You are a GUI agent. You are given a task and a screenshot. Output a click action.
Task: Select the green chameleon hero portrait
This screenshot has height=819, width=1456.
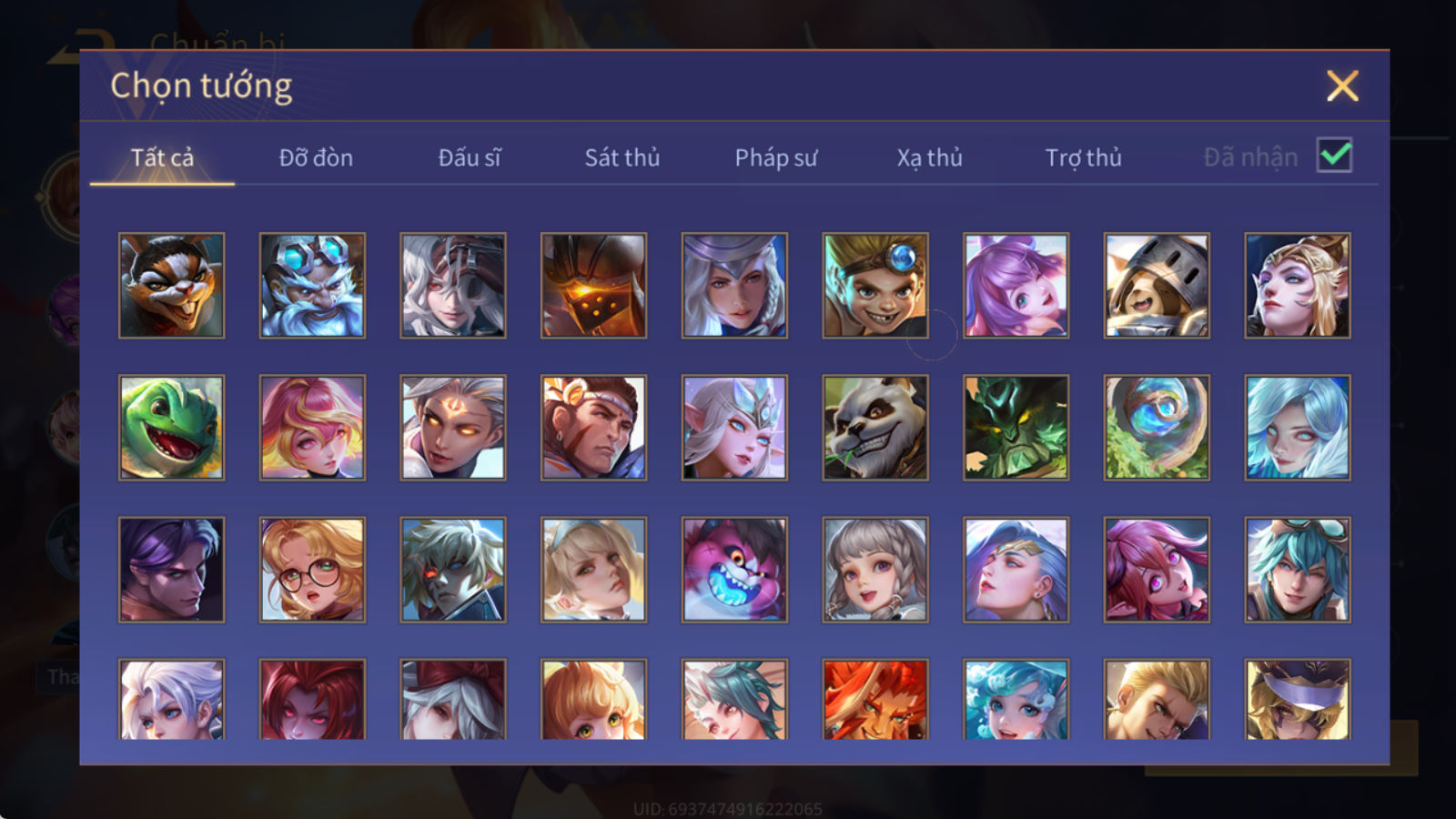(171, 428)
